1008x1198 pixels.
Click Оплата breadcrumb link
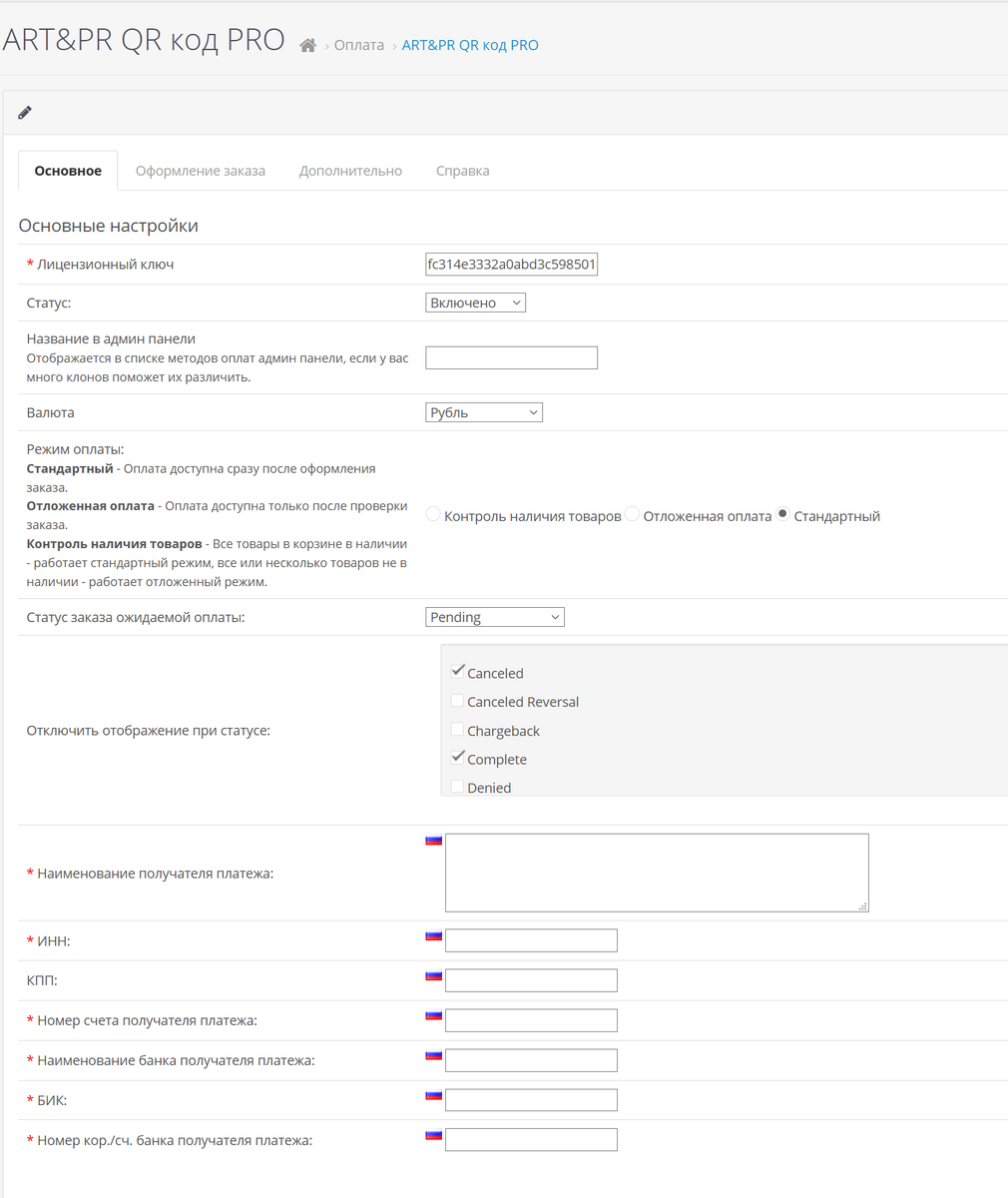tap(359, 46)
